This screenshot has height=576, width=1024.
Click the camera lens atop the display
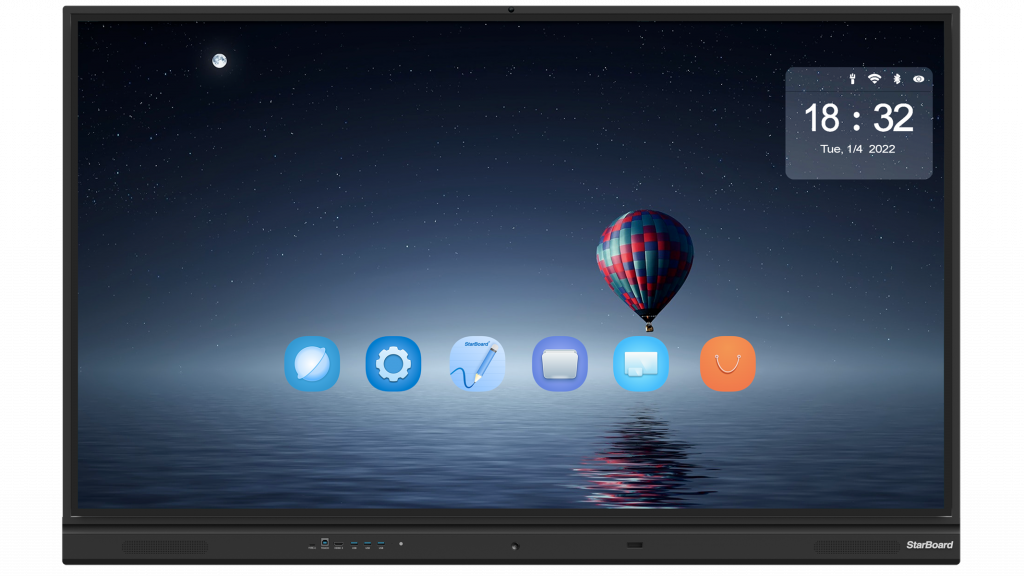click(511, 10)
